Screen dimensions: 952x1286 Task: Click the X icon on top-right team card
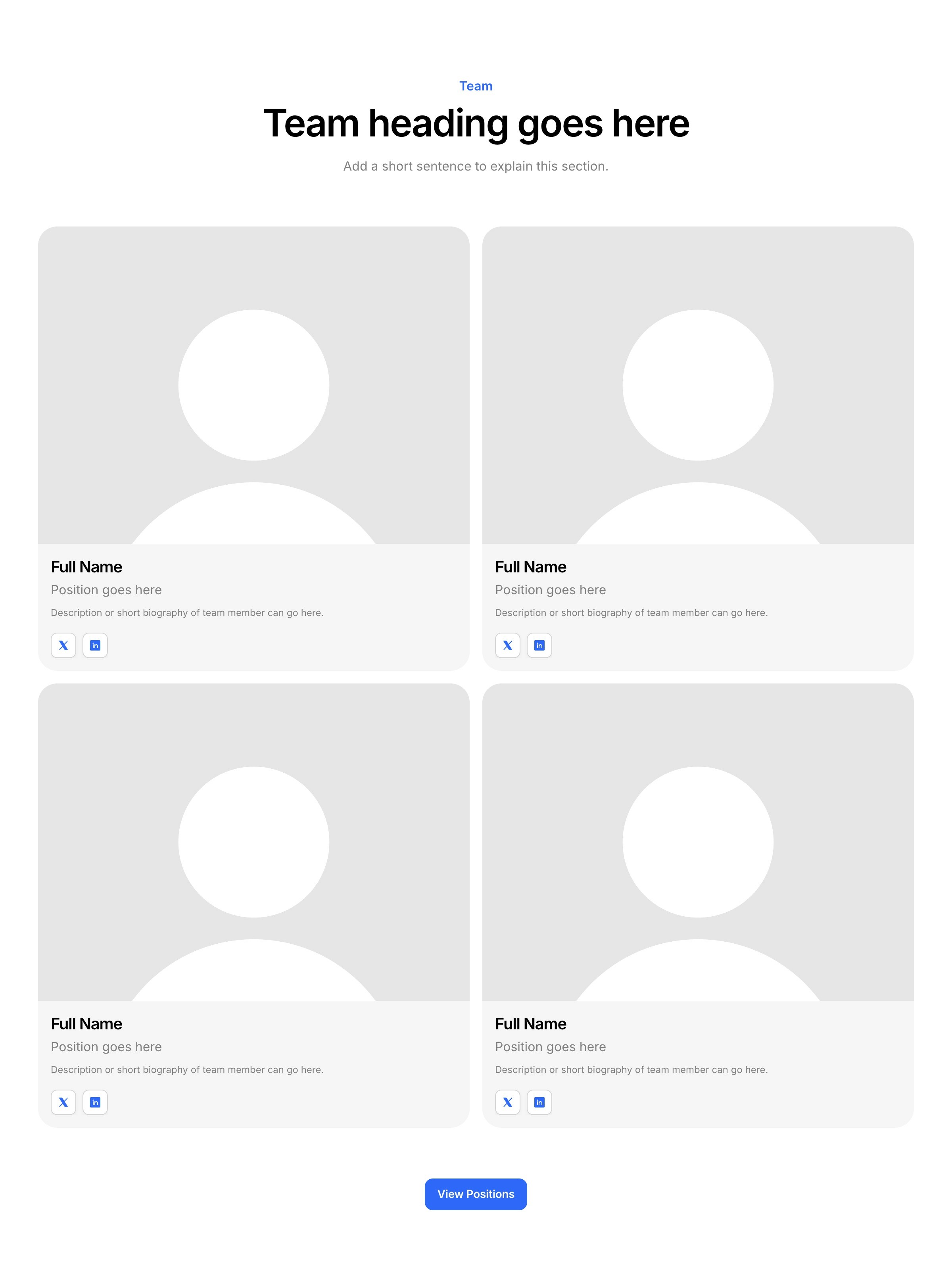tap(508, 645)
